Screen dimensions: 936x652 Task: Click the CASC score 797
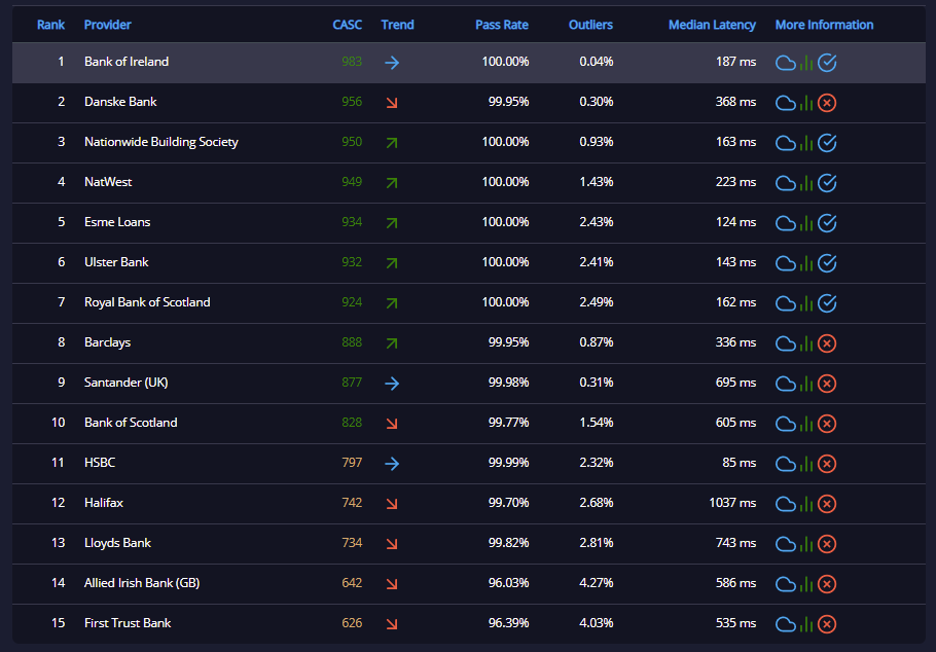point(352,462)
